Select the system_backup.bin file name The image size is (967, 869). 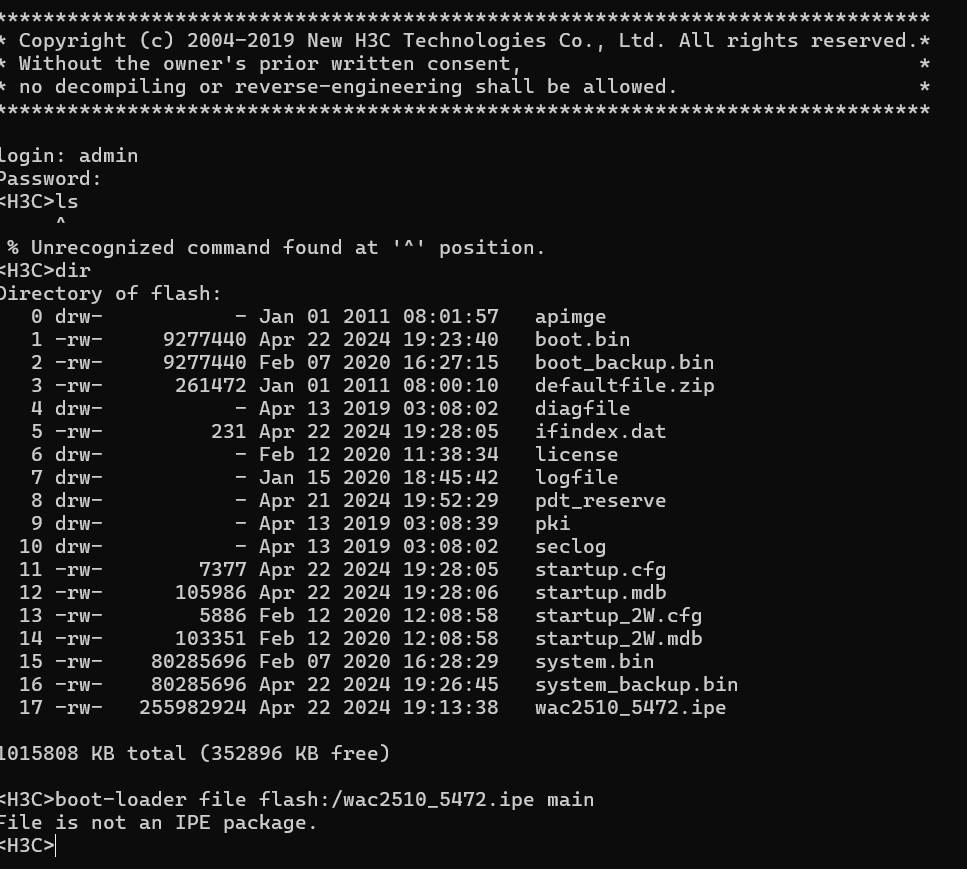(636, 684)
